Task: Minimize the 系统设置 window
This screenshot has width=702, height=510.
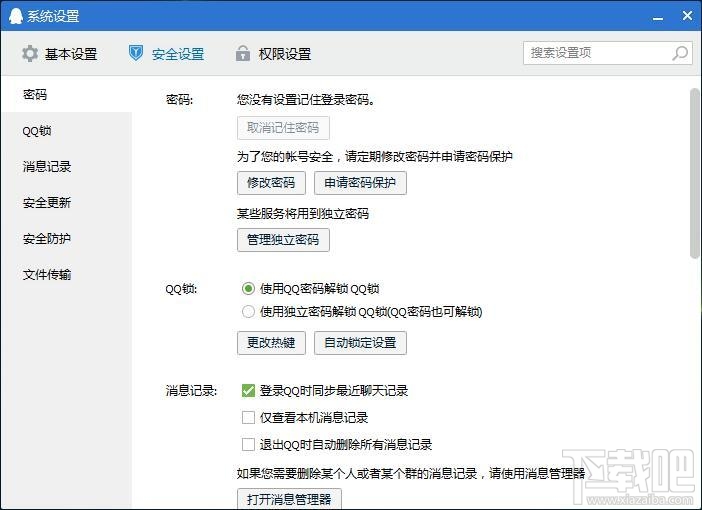Action: pyautogui.click(x=658, y=17)
